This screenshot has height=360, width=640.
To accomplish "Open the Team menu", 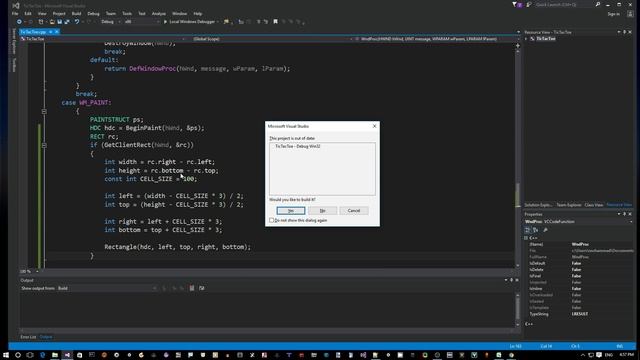I will pyautogui.click(x=111, y=13).
